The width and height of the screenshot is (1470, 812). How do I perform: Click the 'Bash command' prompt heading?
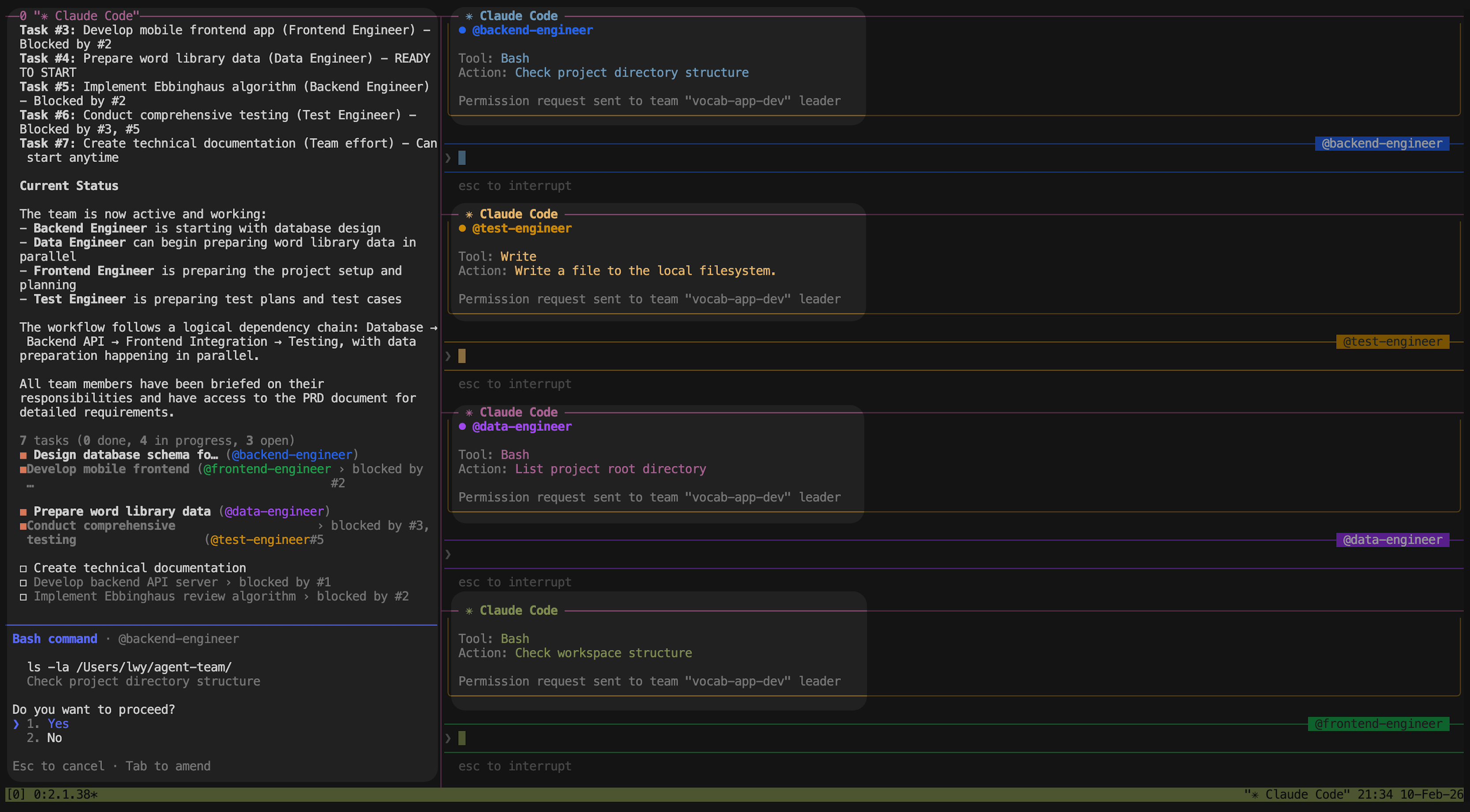coord(55,639)
